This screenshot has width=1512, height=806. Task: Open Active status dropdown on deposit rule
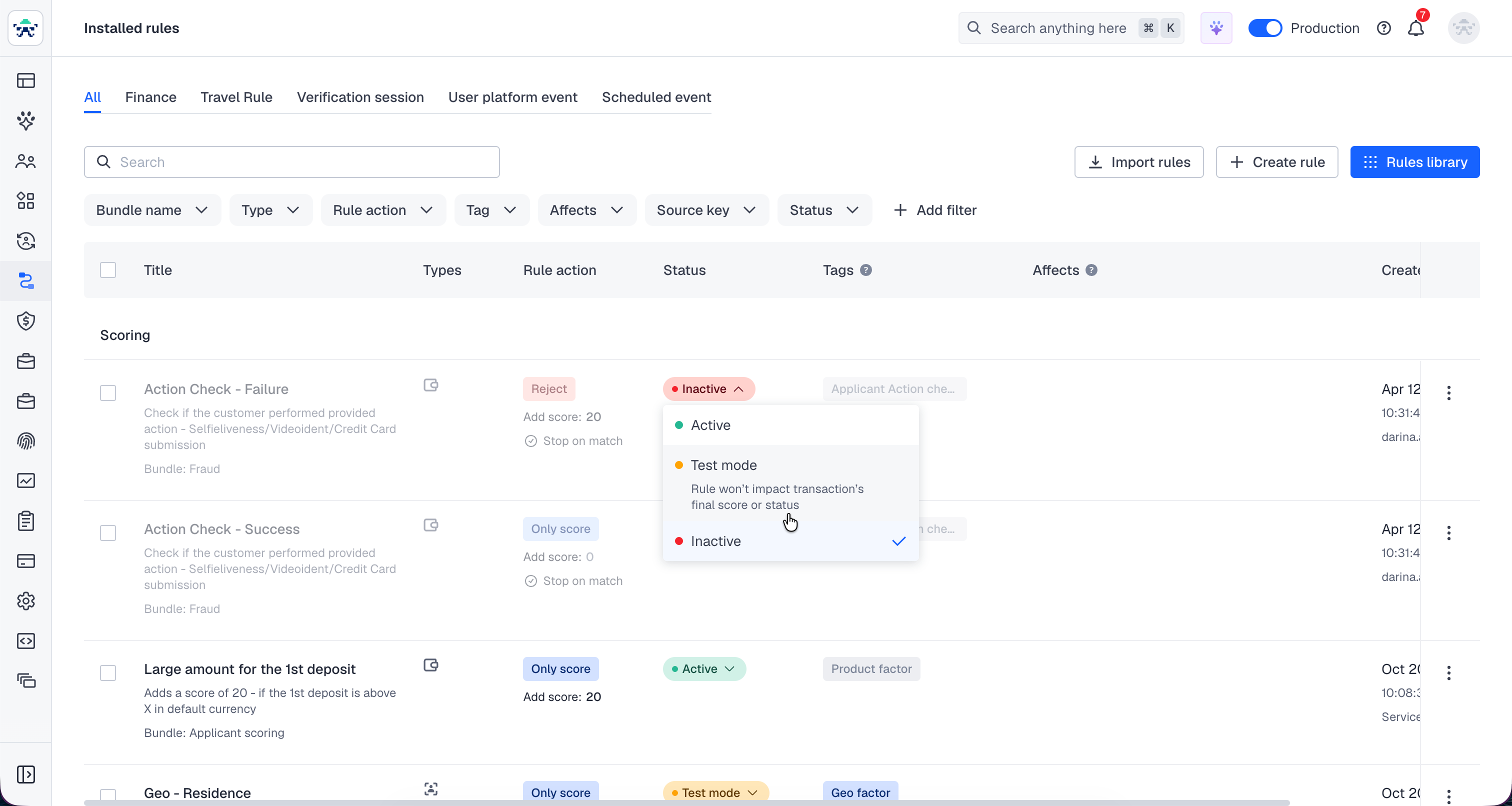pyautogui.click(x=704, y=668)
